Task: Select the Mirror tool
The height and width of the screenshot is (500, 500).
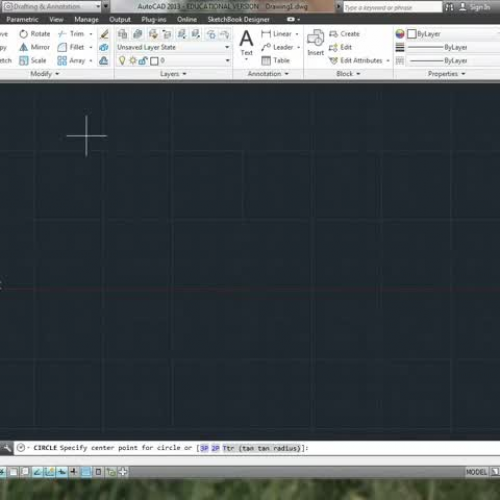Action: 34,47
